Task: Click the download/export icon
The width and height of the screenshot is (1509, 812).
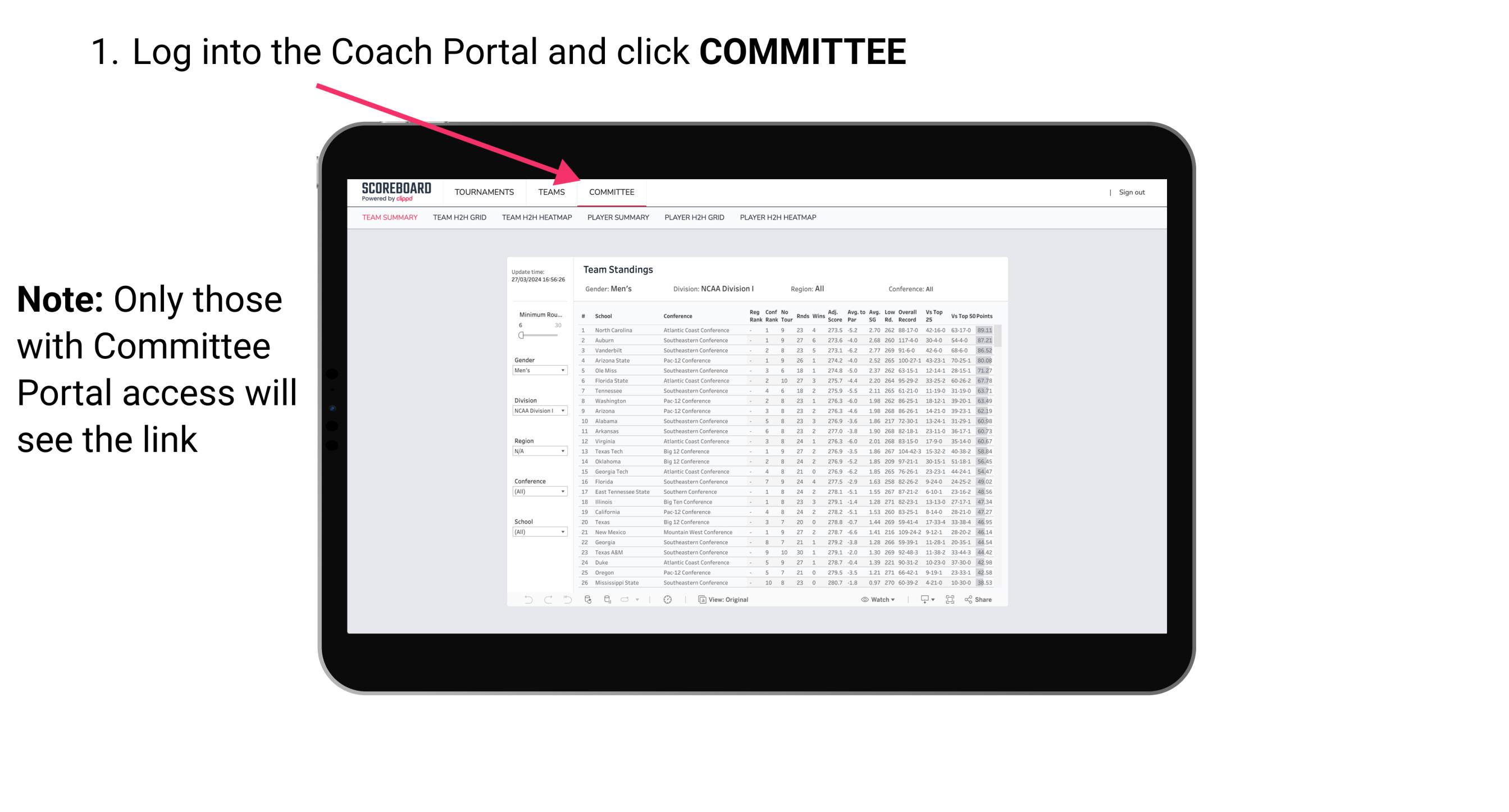Action: point(921,600)
